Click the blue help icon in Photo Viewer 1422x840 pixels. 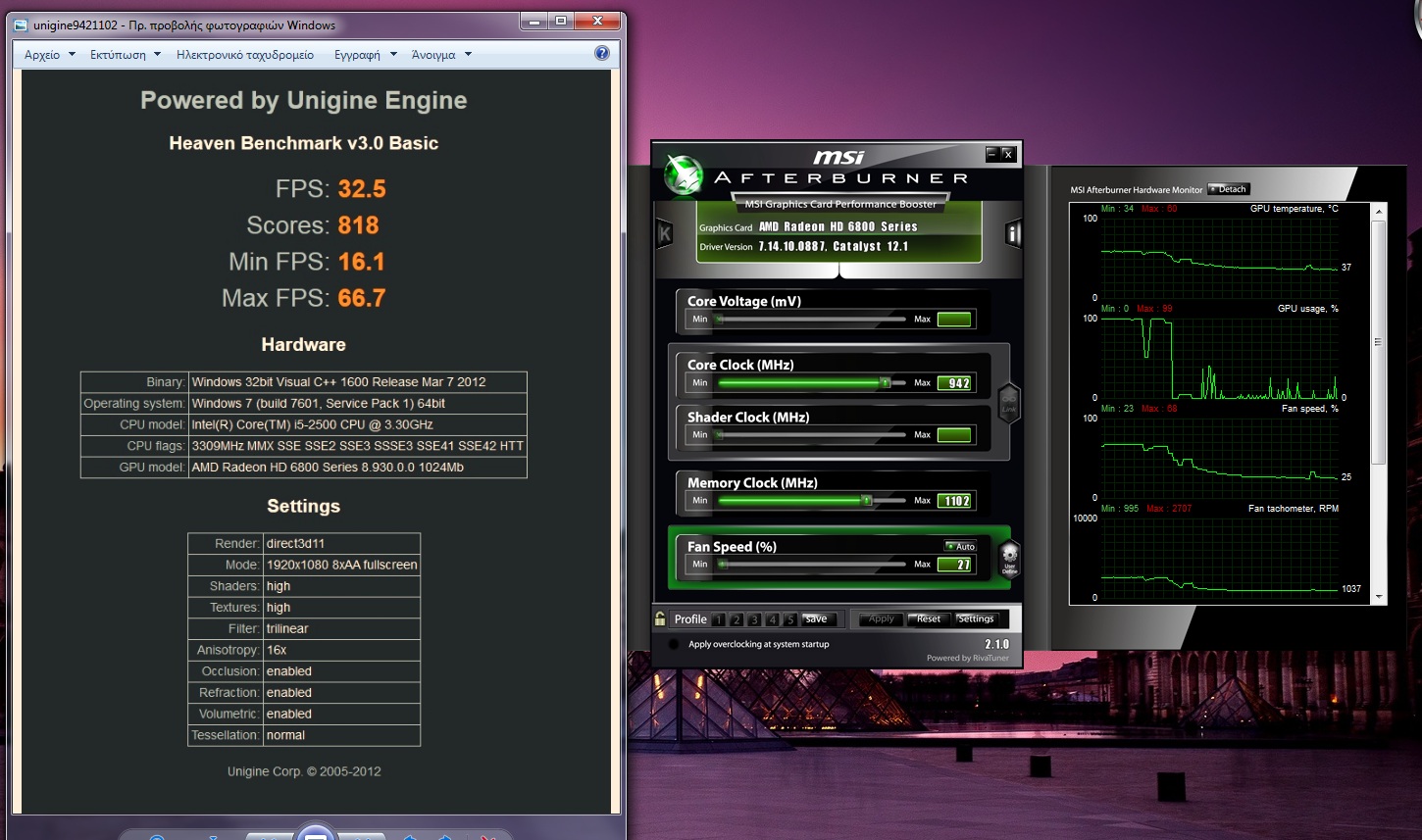point(602,54)
